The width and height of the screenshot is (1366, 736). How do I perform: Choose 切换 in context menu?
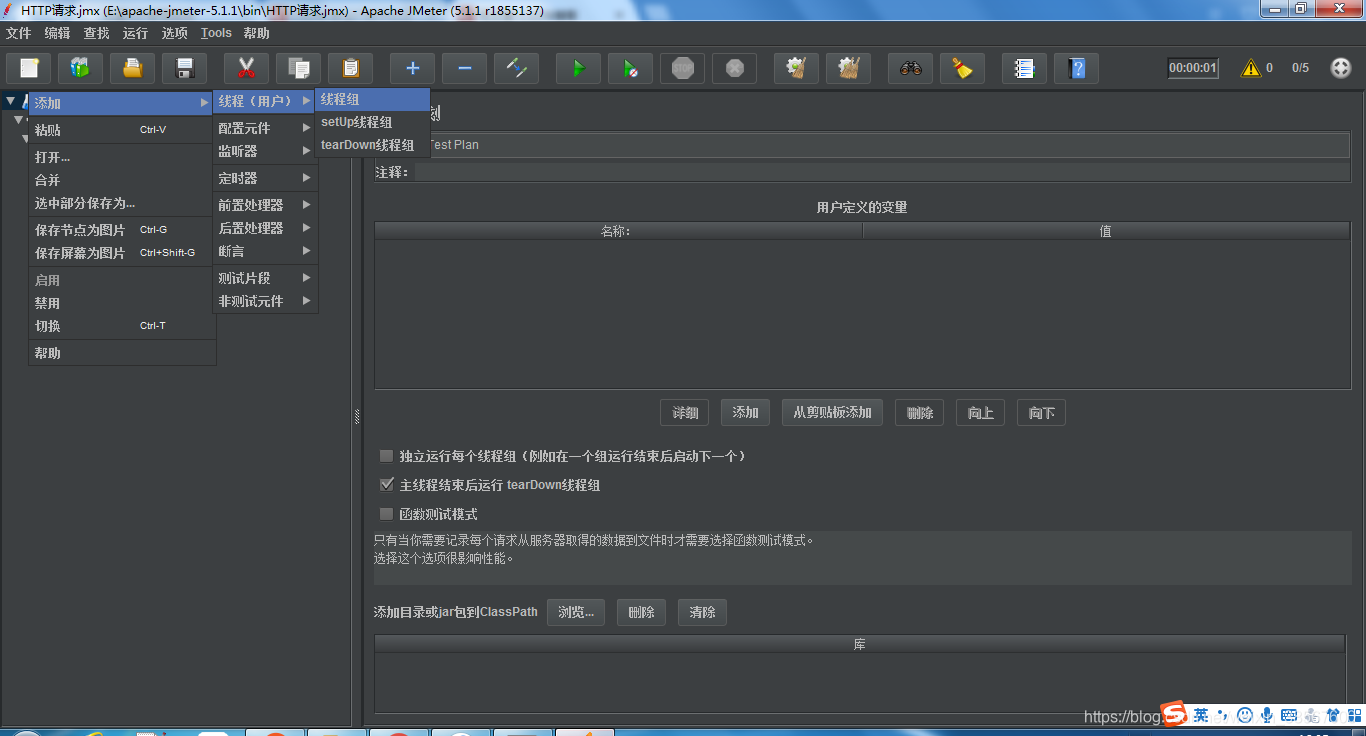coord(121,326)
